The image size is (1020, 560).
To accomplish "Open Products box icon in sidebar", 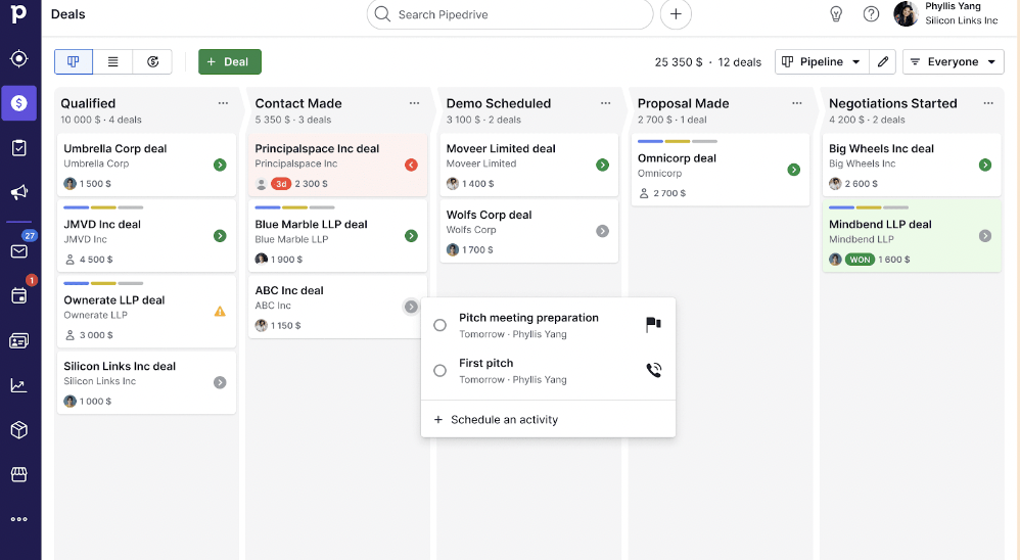I will (x=19, y=430).
